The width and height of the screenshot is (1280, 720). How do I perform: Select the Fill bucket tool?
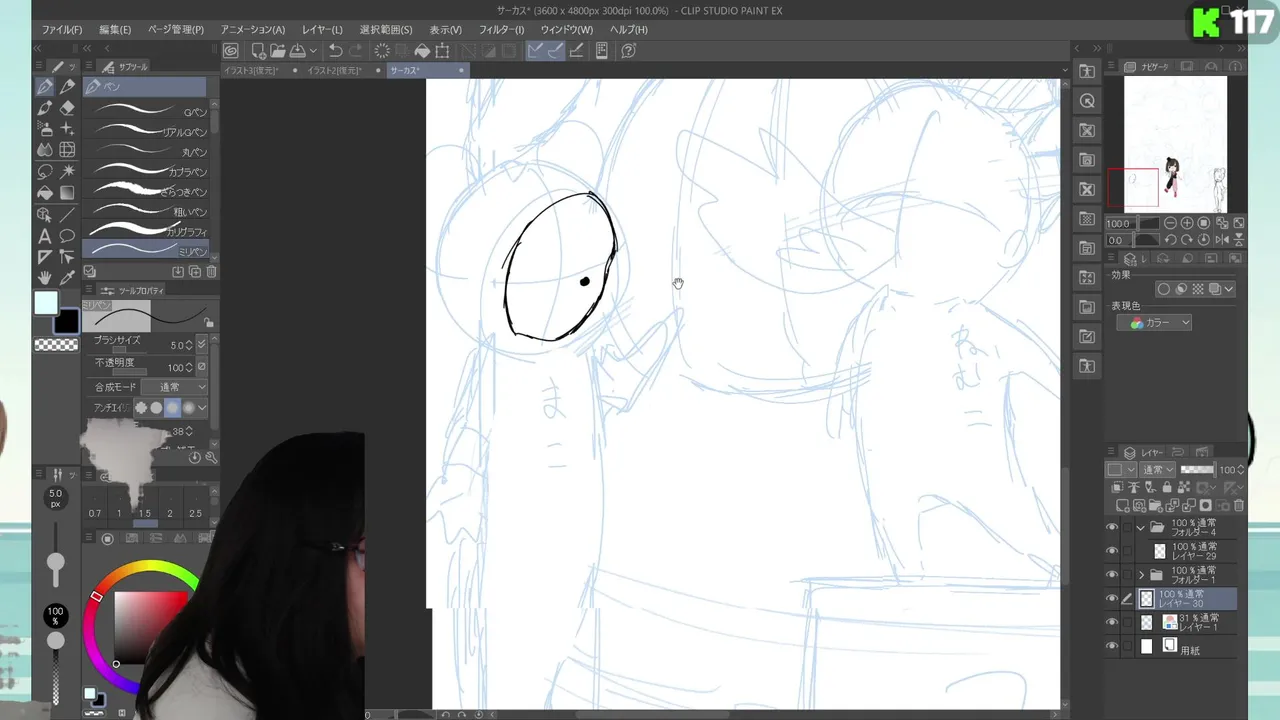click(x=45, y=193)
